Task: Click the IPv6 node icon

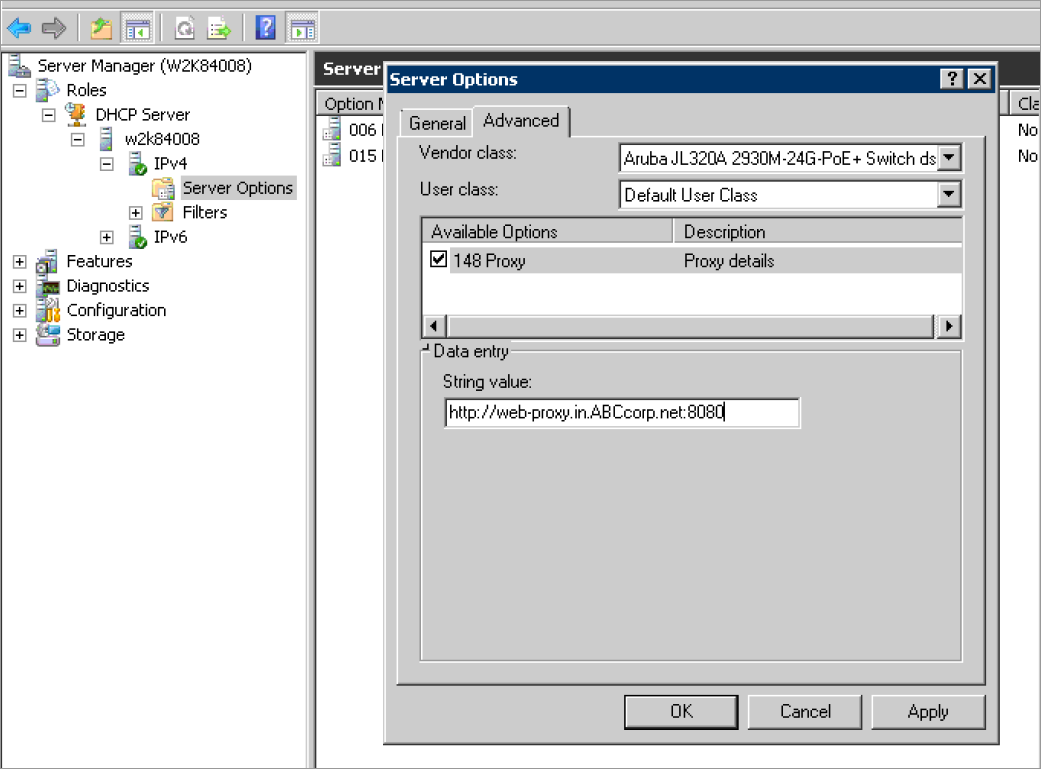Action: (x=137, y=237)
